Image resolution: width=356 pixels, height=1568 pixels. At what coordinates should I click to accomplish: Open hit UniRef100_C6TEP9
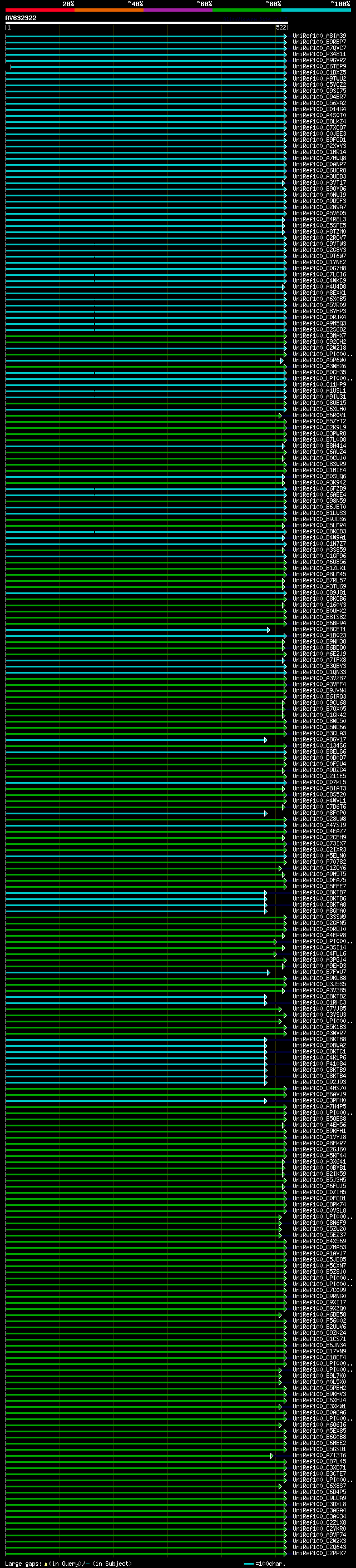tap(319, 66)
